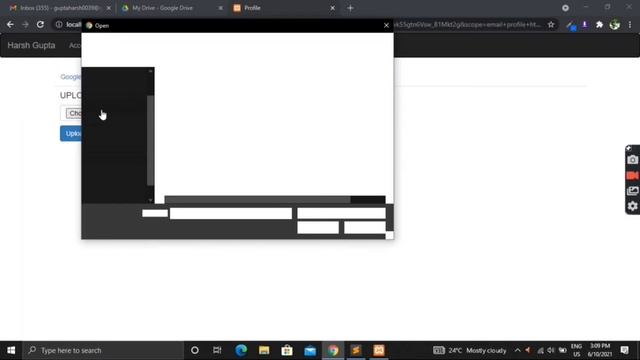Viewport: 640px width, 360px height.
Task: Open the Windows Start menu
Action: pyautogui.click(x=11, y=350)
